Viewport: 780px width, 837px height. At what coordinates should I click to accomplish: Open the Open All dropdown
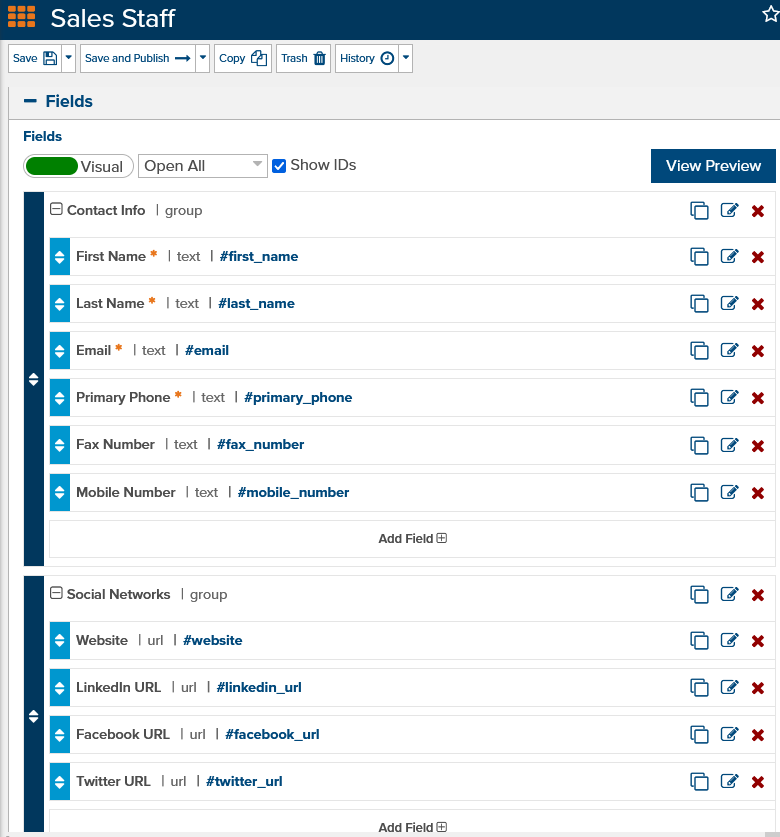click(x=202, y=166)
